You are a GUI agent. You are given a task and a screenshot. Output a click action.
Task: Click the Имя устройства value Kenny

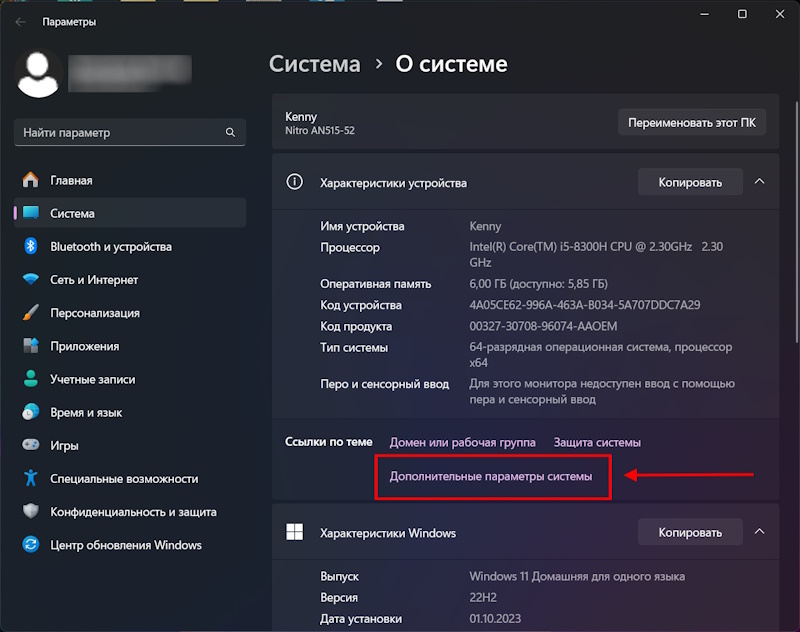(x=485, y=226)
